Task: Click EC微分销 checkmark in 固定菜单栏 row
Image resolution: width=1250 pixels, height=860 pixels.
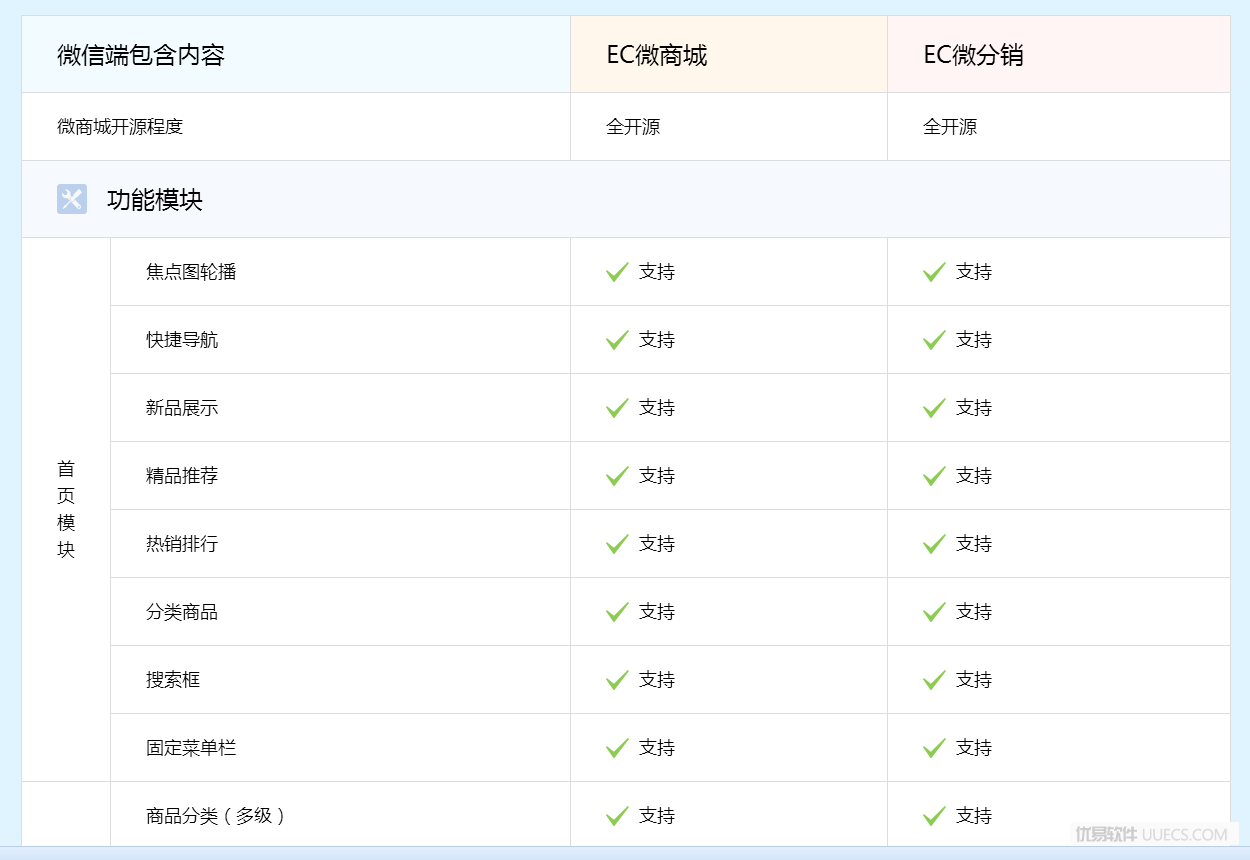Action: 934,748
